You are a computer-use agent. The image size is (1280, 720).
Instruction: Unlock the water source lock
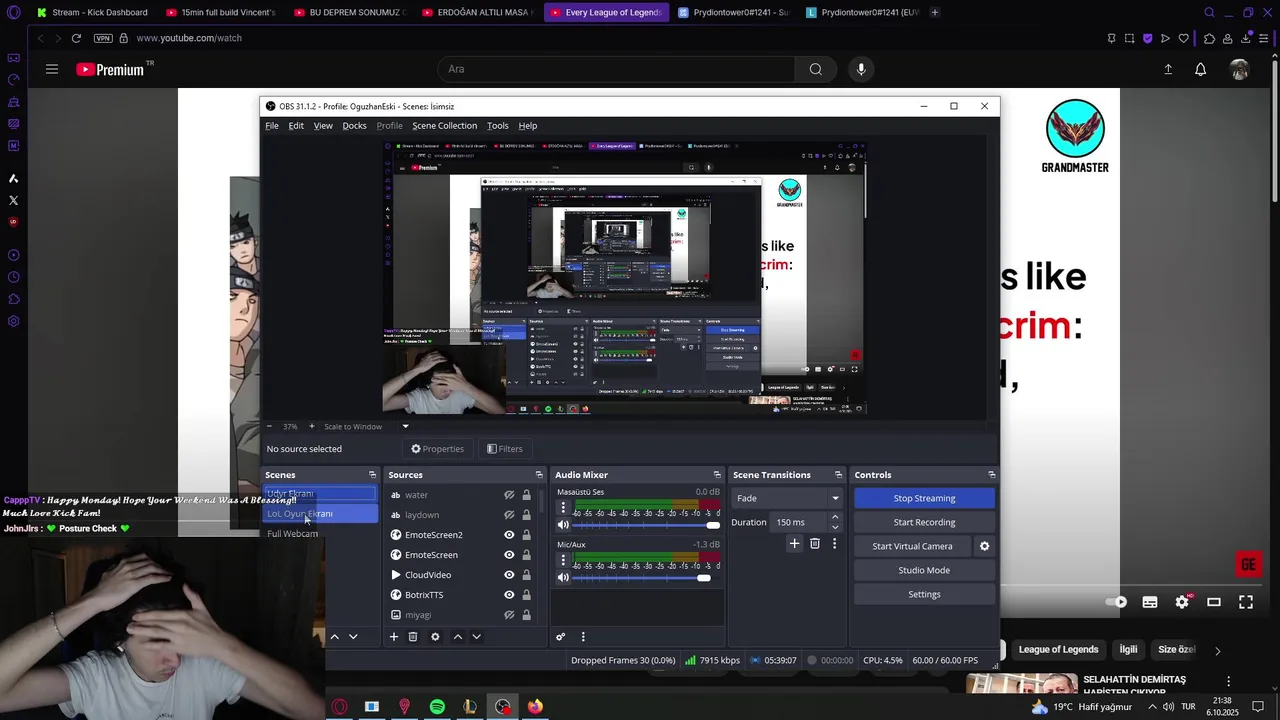(x=526, y=495)
